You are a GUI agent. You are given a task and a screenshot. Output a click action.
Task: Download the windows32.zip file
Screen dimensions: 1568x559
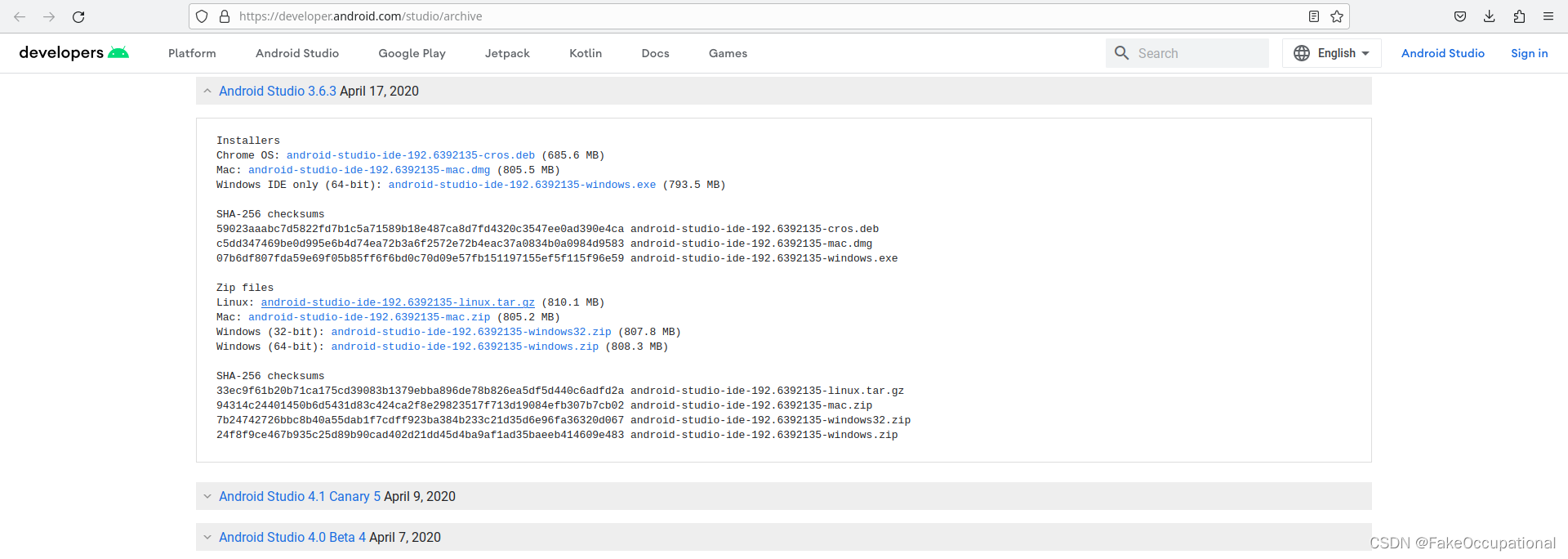pyautogui.click(x=471, y=332)
